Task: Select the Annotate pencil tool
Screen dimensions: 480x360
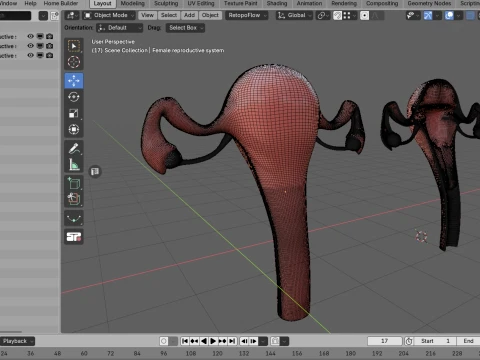Action: click(x=74, y=149)
